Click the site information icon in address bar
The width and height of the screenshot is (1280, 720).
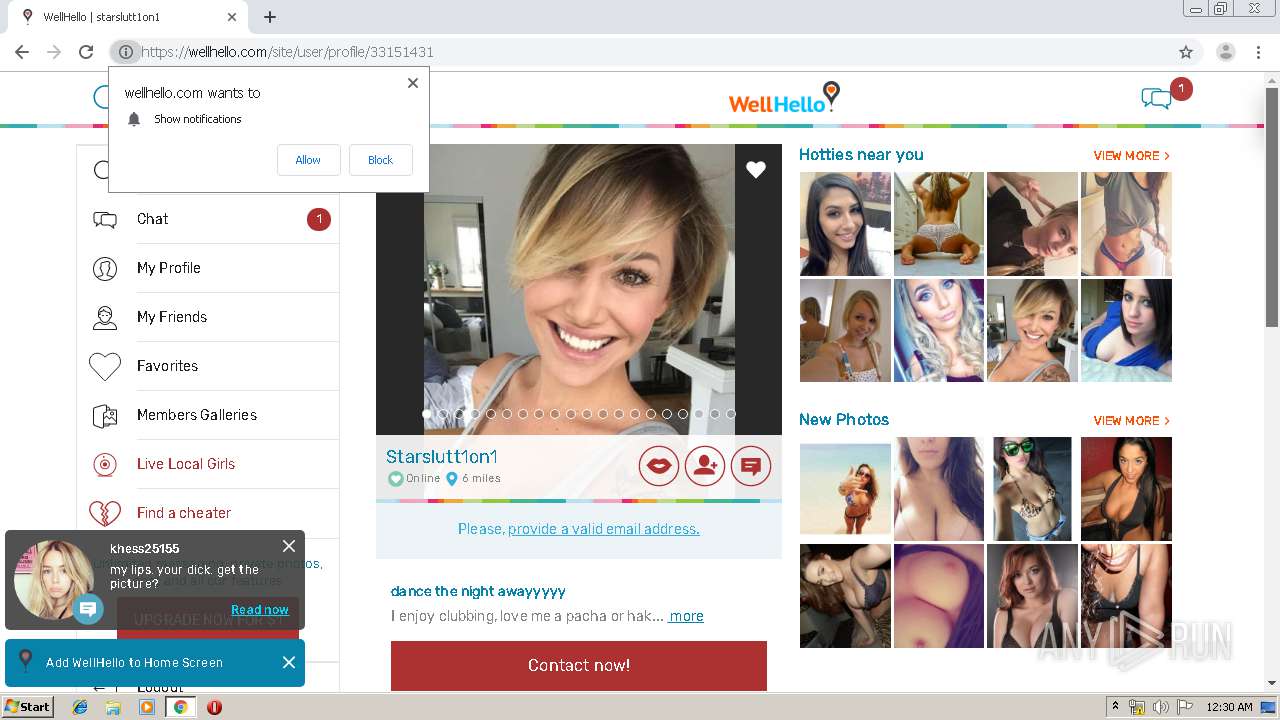coord(125,52)
